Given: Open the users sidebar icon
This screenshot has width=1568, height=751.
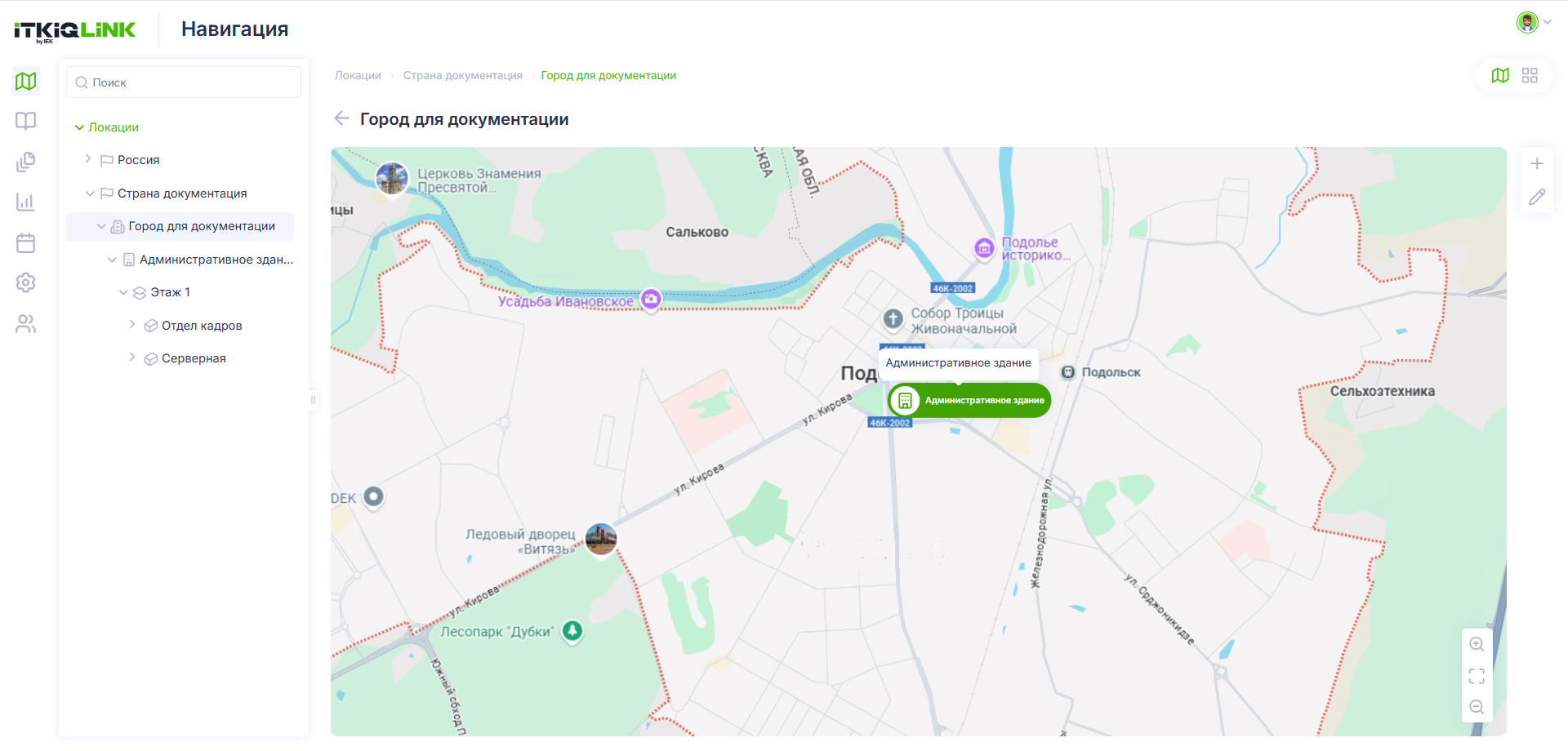Looking at the screenshot, I should click(x=26, y=324).
